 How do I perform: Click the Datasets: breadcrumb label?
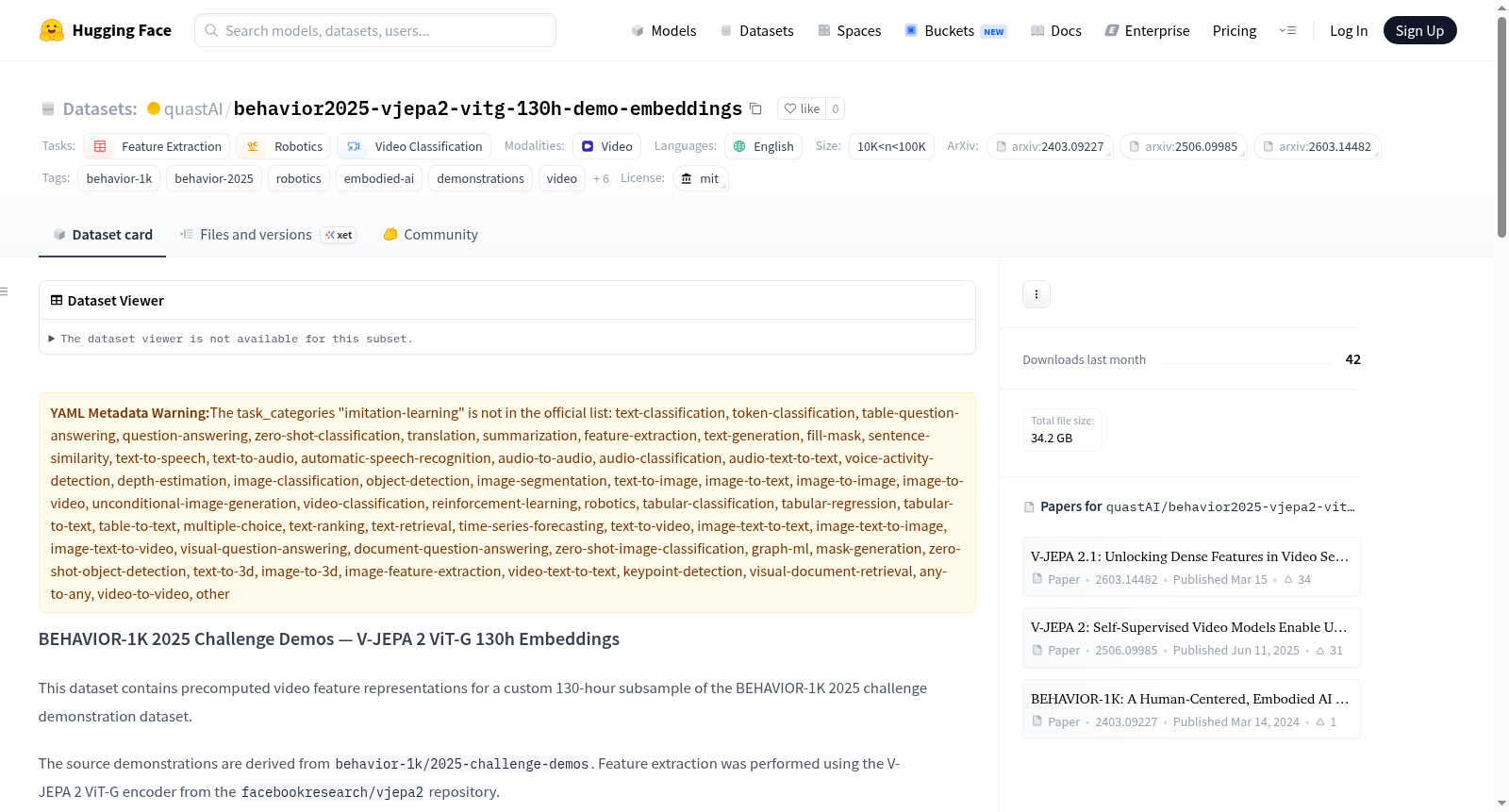[100, 108]
